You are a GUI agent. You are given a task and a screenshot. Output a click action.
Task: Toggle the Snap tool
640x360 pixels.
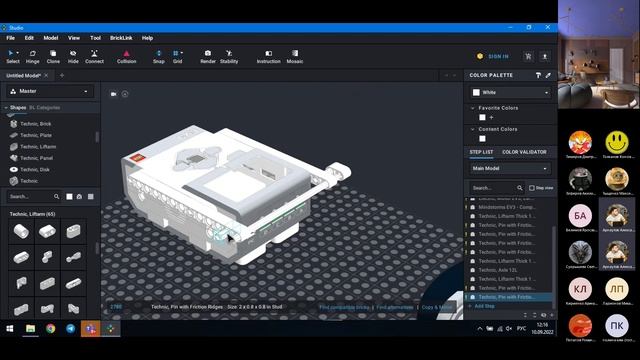(x=159, y=57)
